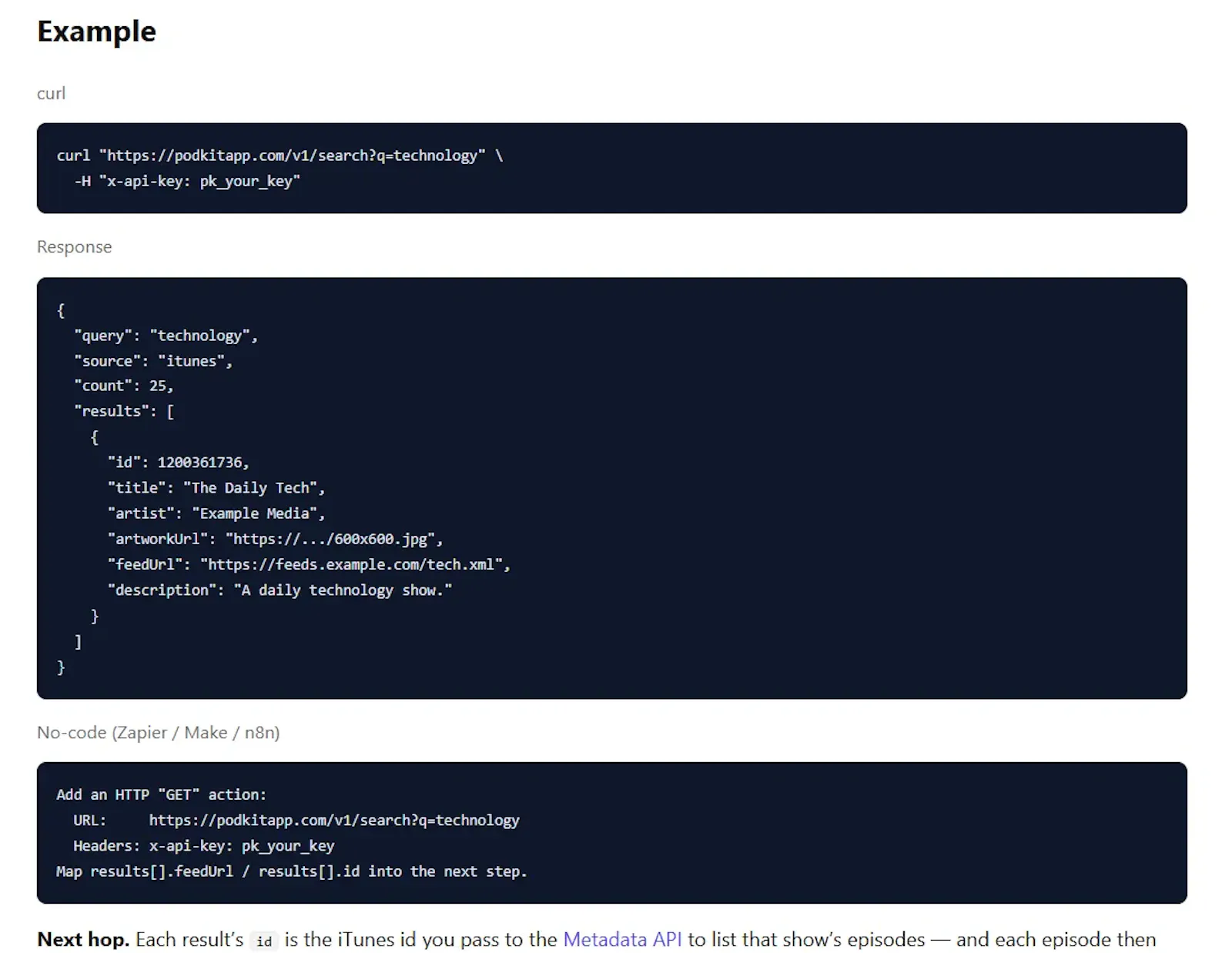
Task: Click the inline "id" code badge
Action: click(x=264, y=941)
